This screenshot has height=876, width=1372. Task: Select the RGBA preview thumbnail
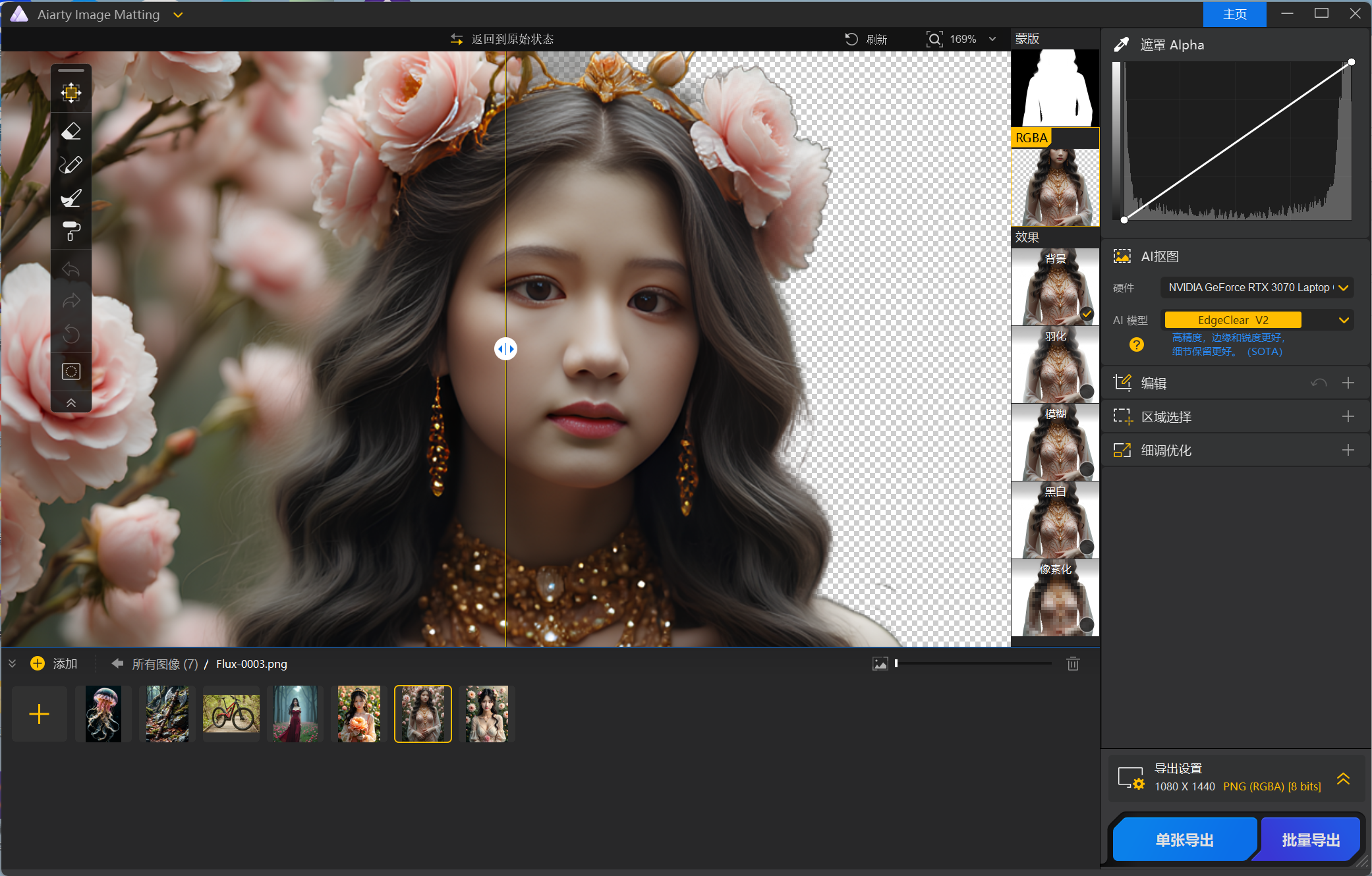point(1055,187)
